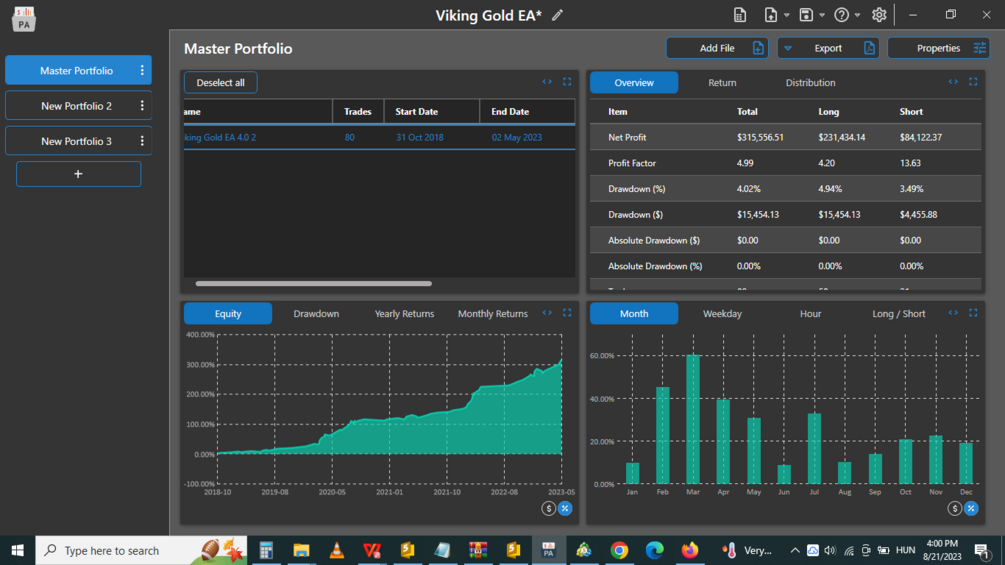The image size is (1005, 565).
Task: Open the three-dot menu of New Portfolio 3
Action: coord(142,141)
